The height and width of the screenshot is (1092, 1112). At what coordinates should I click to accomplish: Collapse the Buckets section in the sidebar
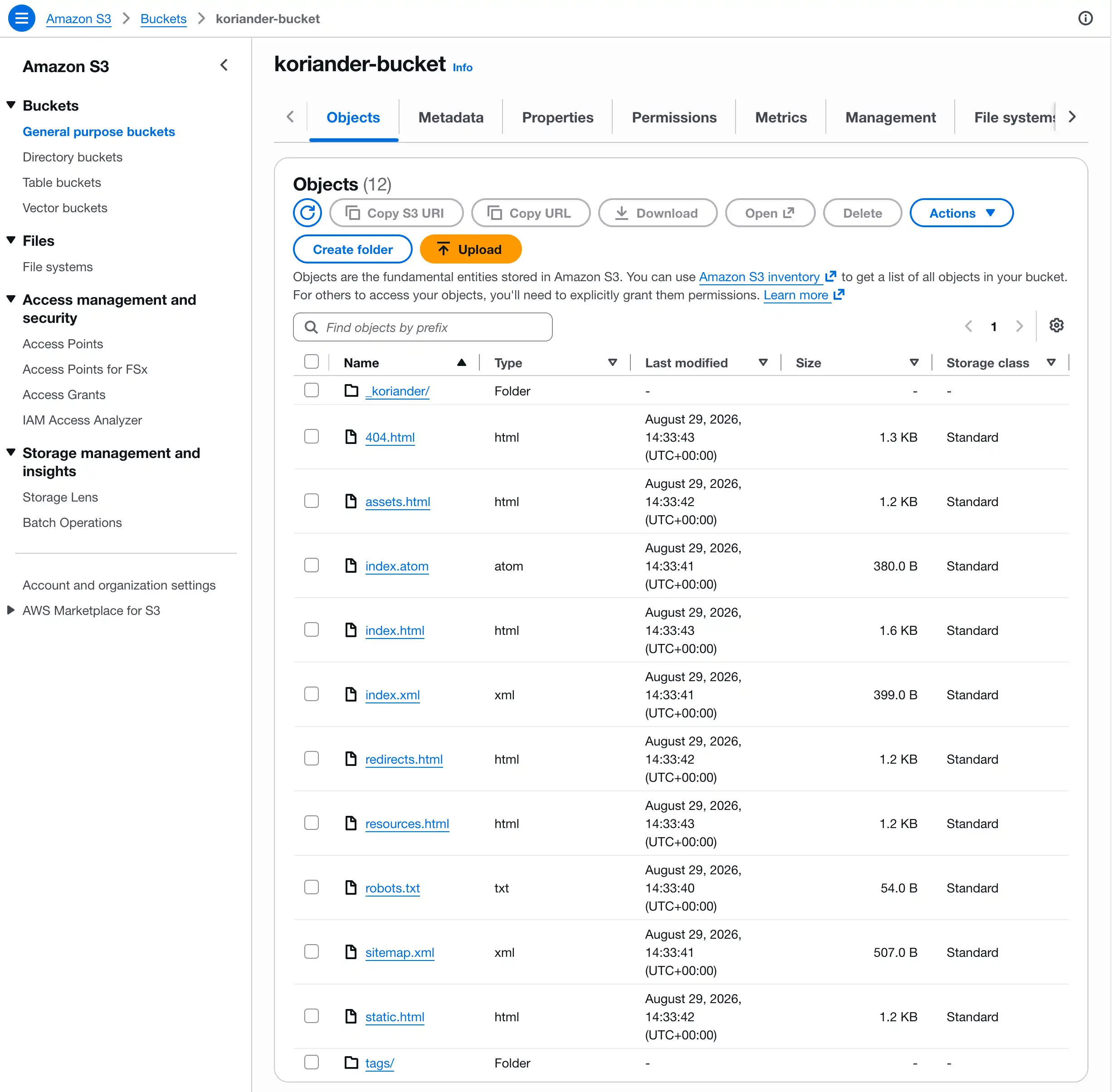point(11,105)
